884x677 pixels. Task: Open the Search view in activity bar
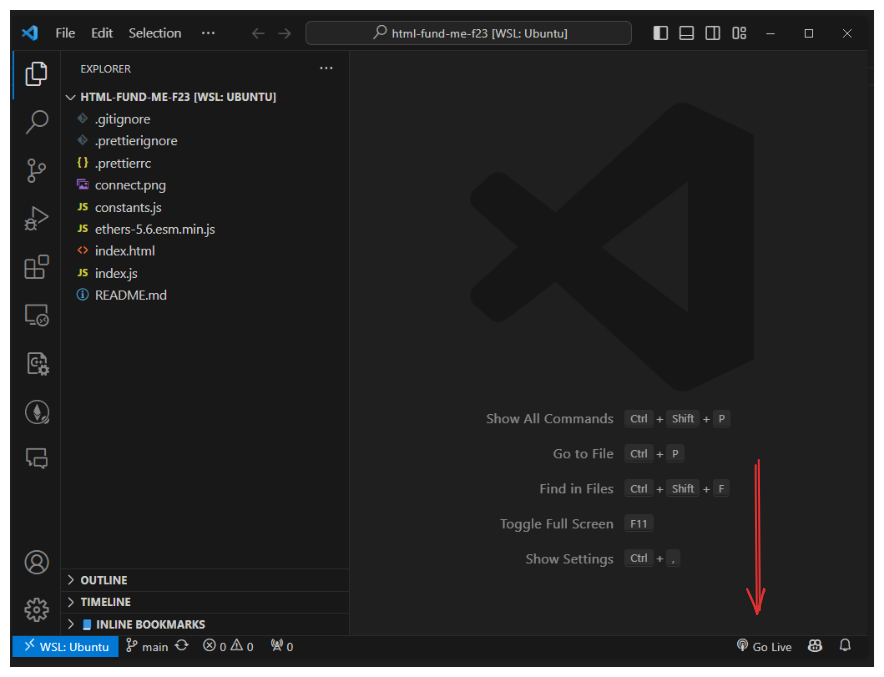[x=37, y=122]
